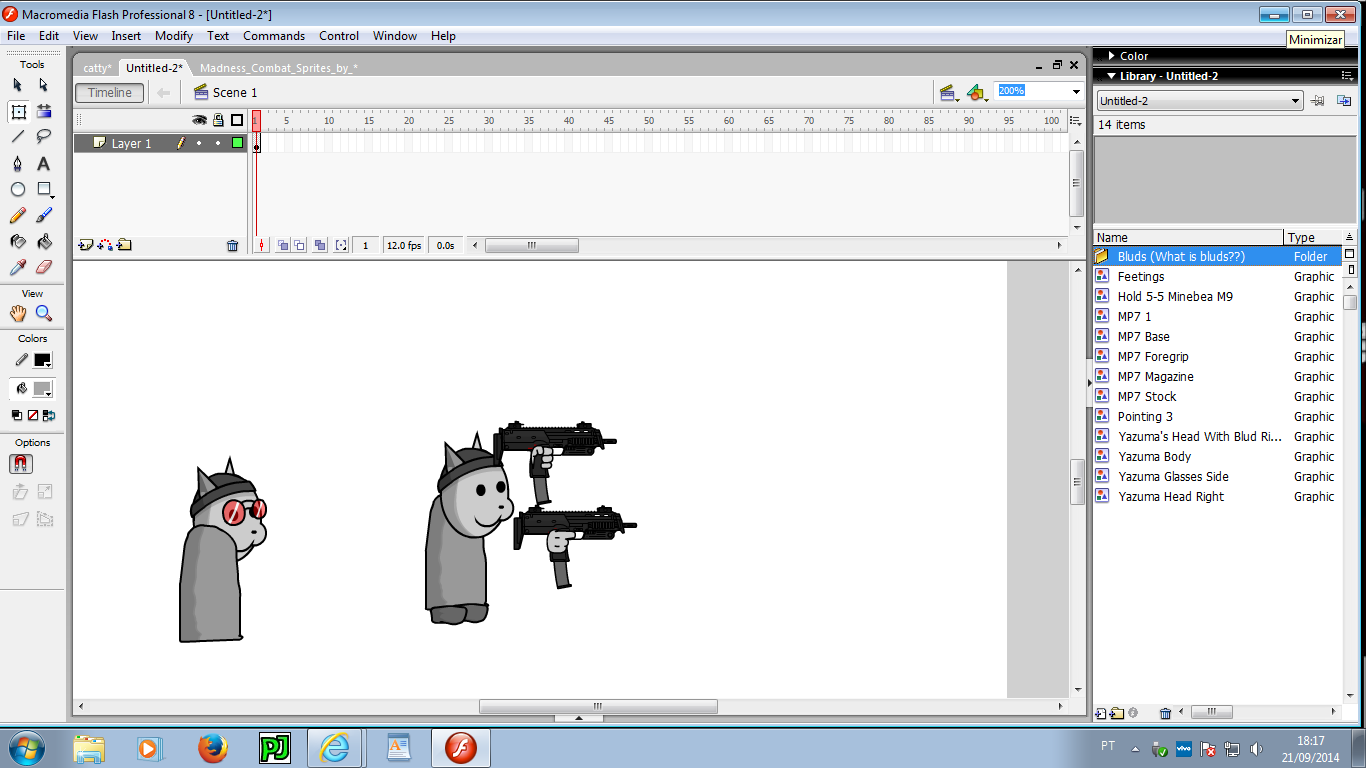The height and width of the screenshot is (768, 1366).
Task: Open the Modify menu
Action: point(174,36)
